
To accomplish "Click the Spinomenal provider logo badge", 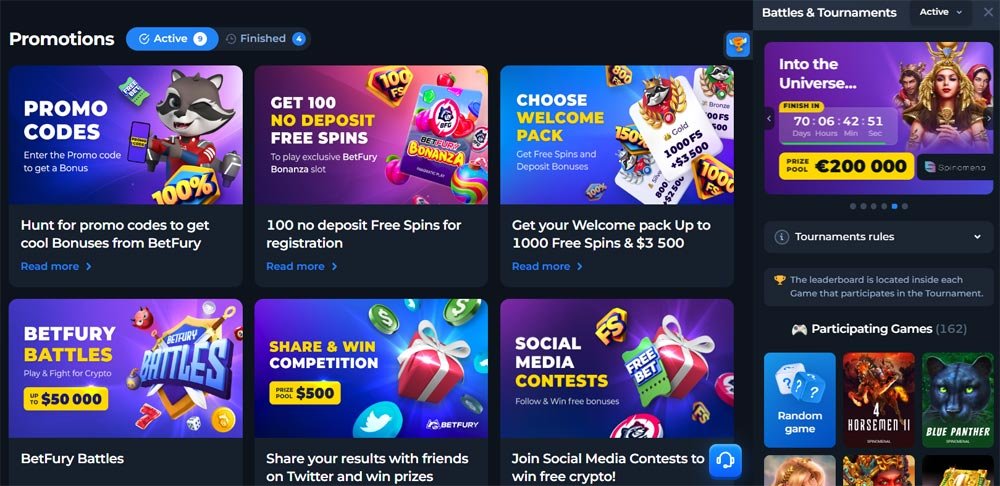I will click(955, 166).
